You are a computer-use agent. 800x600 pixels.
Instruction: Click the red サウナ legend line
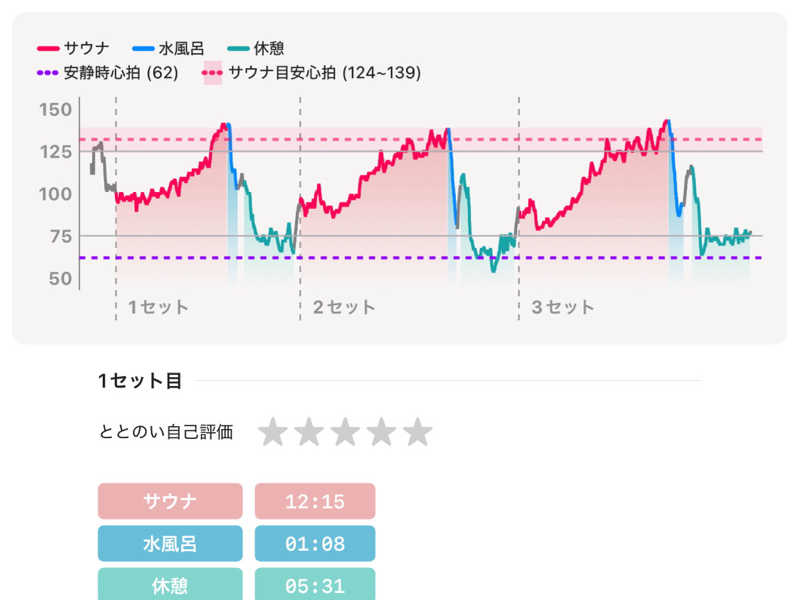click(49, 48)
